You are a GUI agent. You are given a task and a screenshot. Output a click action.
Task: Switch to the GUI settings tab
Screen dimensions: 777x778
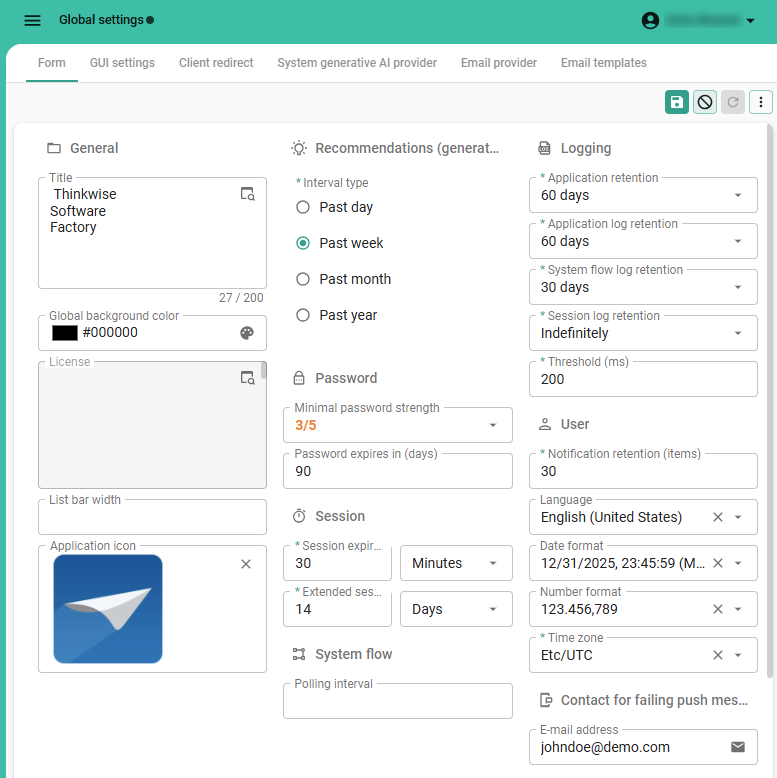[122, 63]
